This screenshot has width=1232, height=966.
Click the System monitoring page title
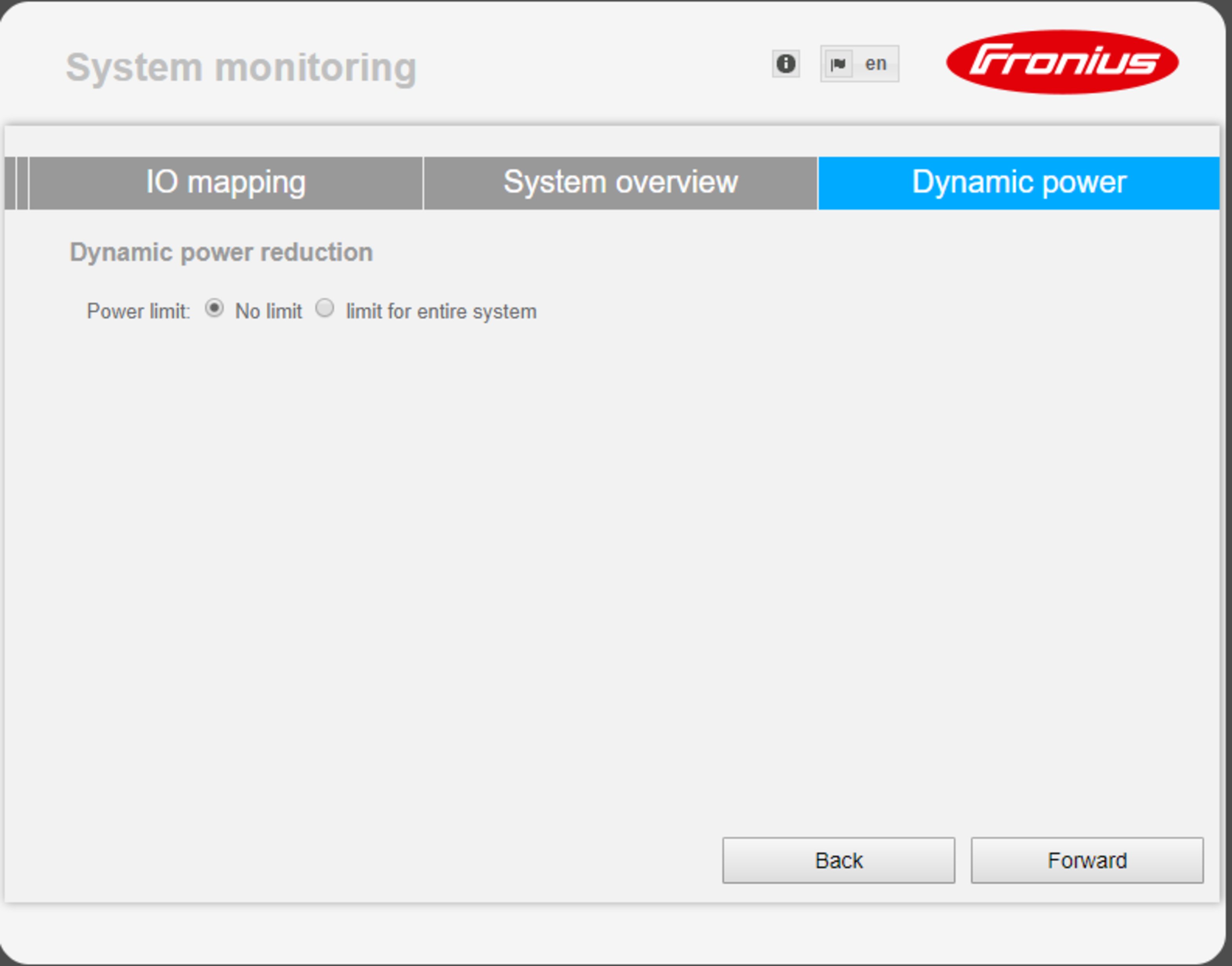pyautogui.click(x=241, y=68)
